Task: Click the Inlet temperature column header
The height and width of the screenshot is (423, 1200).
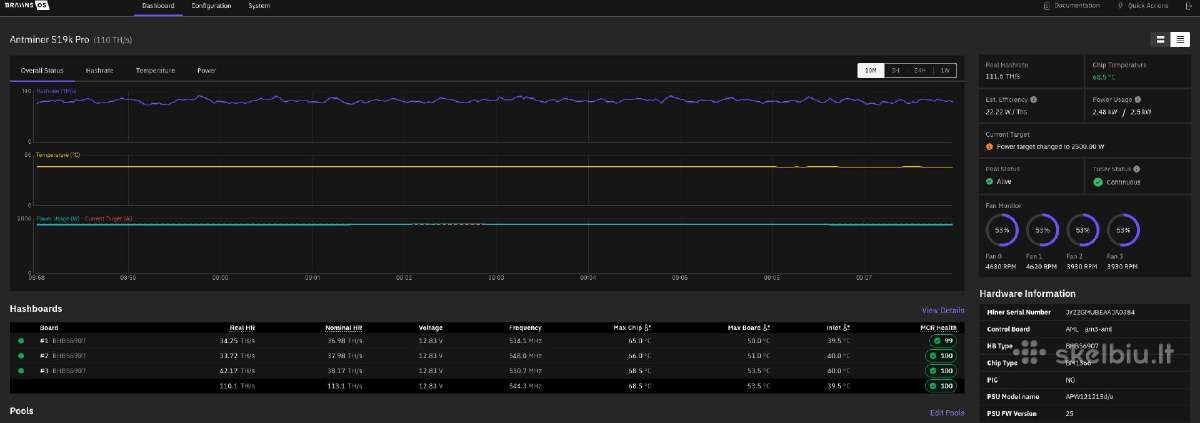Action: tap(840, 327)
